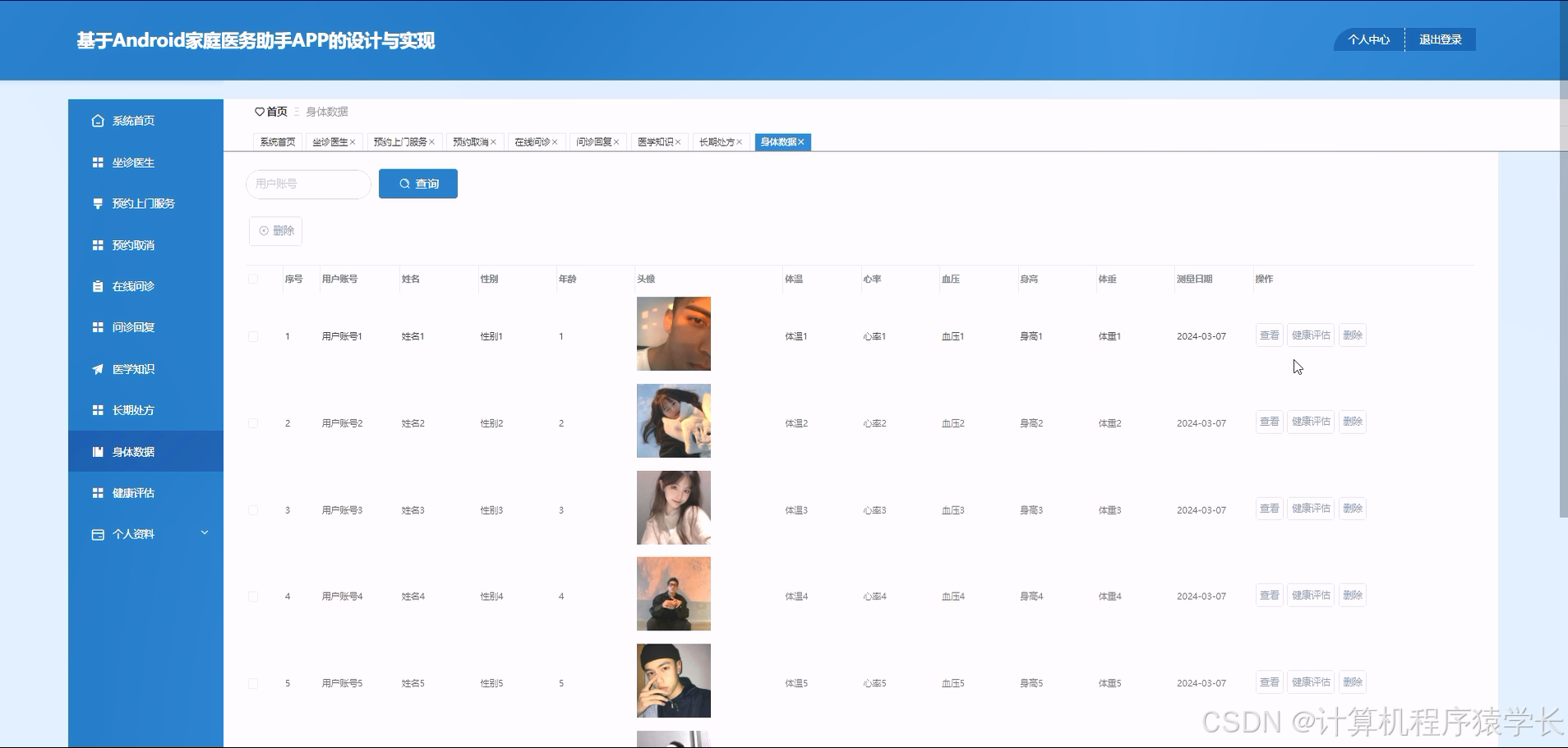Image resolution: width=1568 pixels, height=748 pixels.
Task: Click the 预约取消 sidebar grid icon
Action: pyautogui.click(x=98, y=245)
